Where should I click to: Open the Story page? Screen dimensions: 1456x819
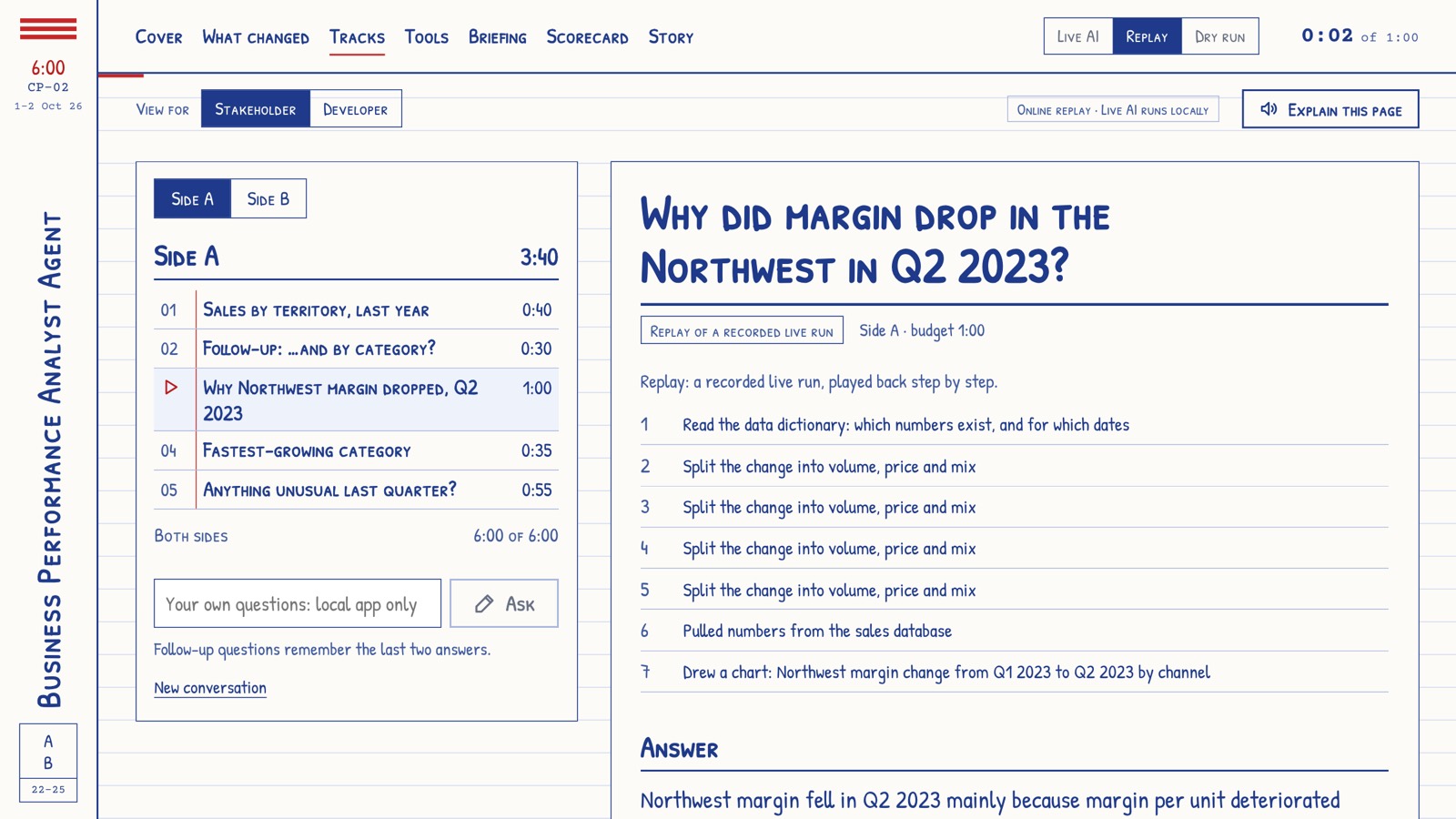[x=671, y=37]
